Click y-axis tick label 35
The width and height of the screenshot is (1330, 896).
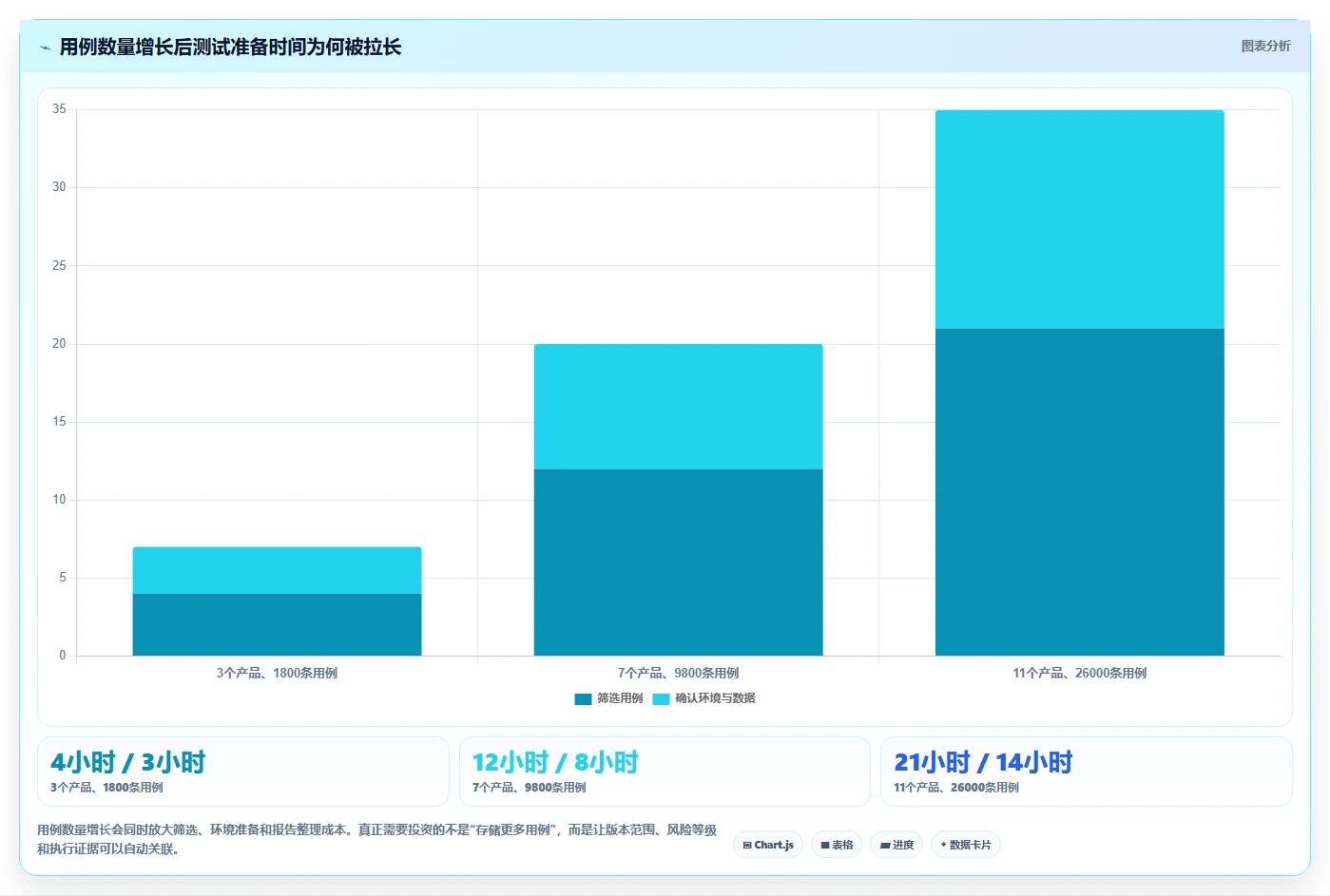[x=59, y=109]
